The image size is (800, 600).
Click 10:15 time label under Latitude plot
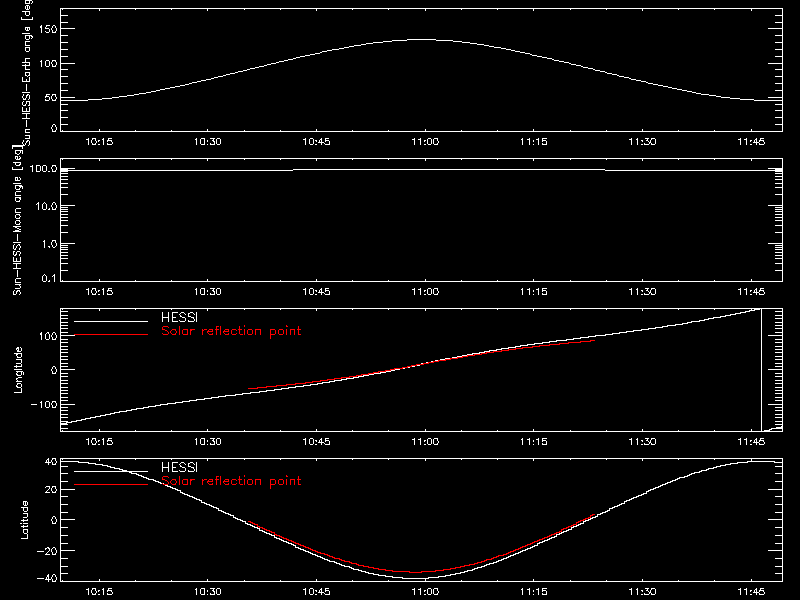pos(99,592)
